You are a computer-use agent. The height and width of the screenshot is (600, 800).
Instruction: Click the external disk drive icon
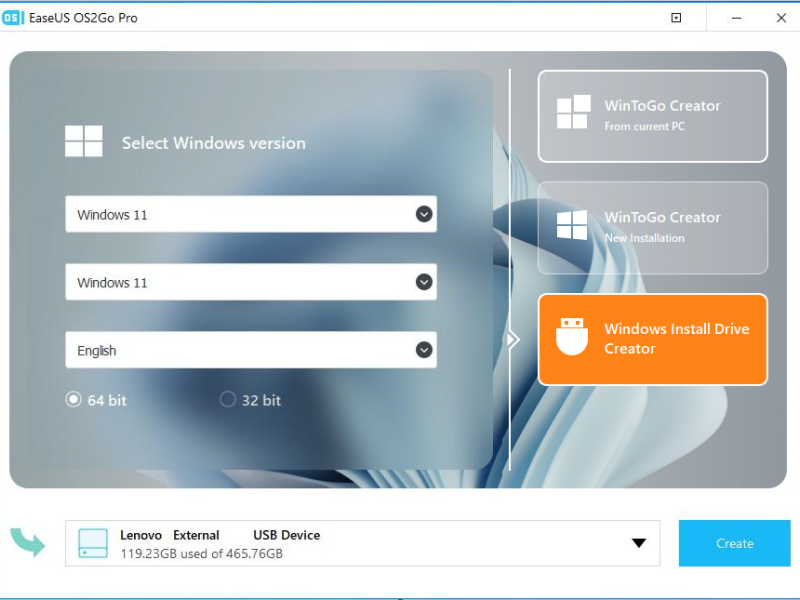click(x=93, y=543)
